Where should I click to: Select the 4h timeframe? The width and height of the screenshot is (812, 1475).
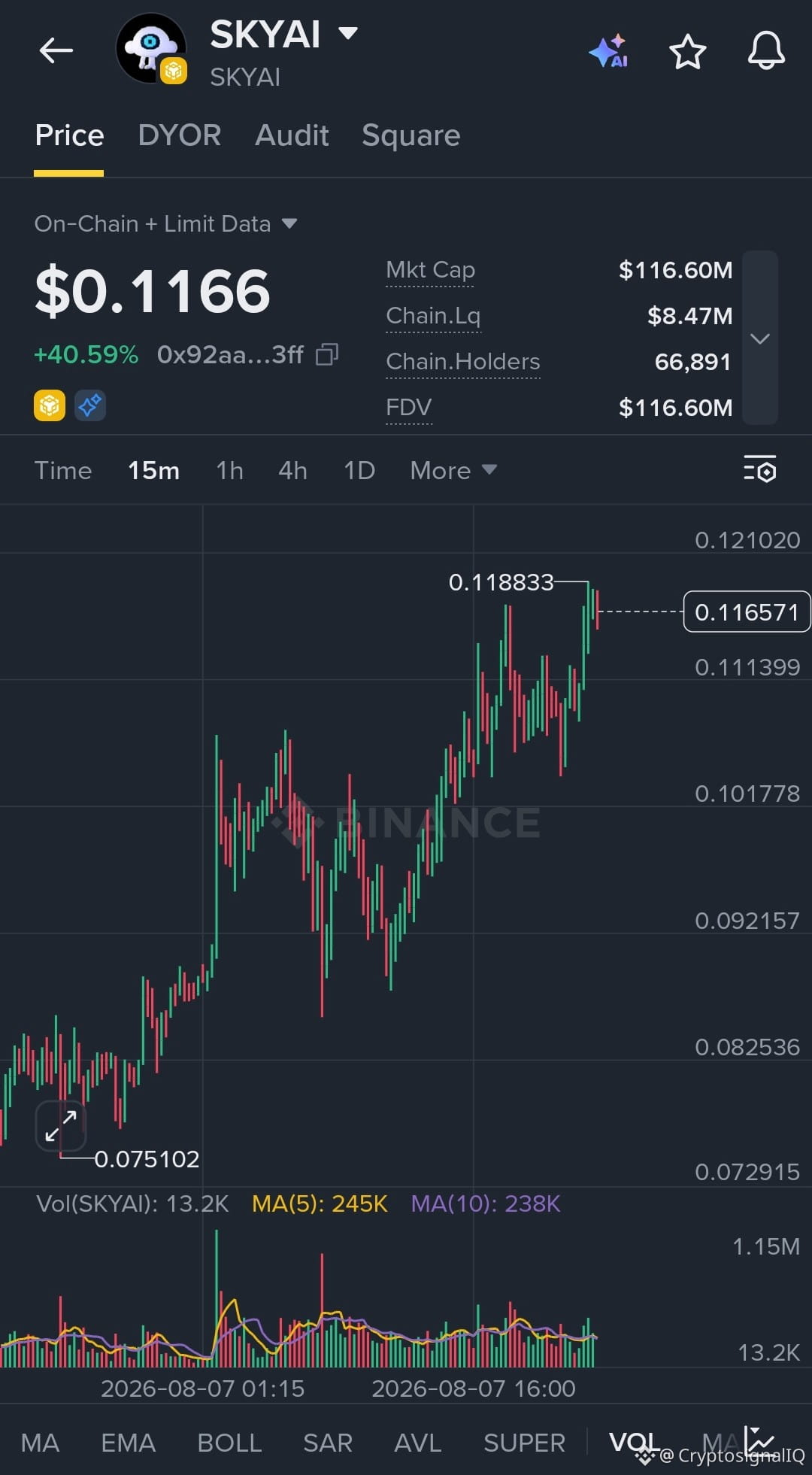click(292, 470)
